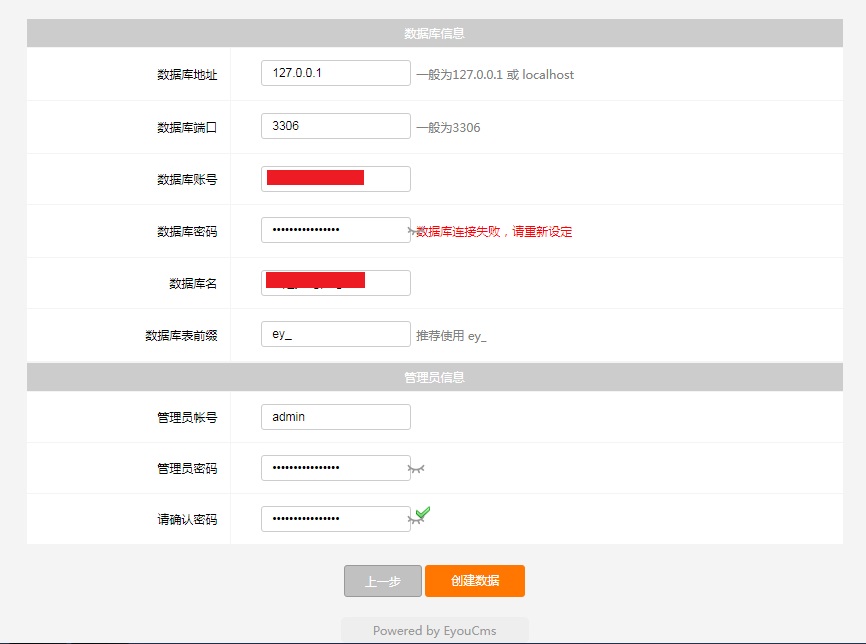Focus the 请确认密码 input field

point(336,519)
